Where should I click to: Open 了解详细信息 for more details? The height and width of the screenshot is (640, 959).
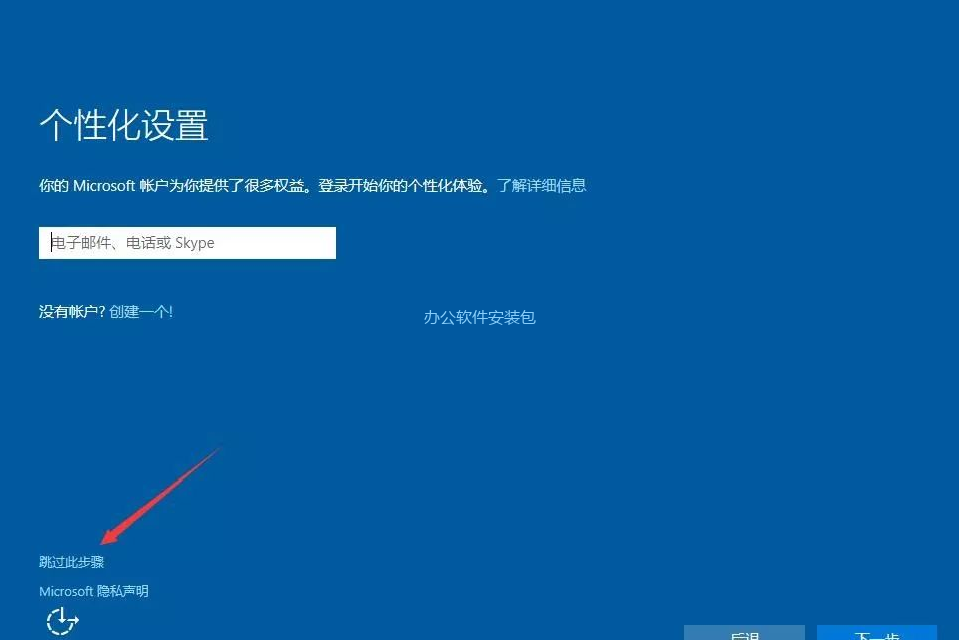point(544,185)
